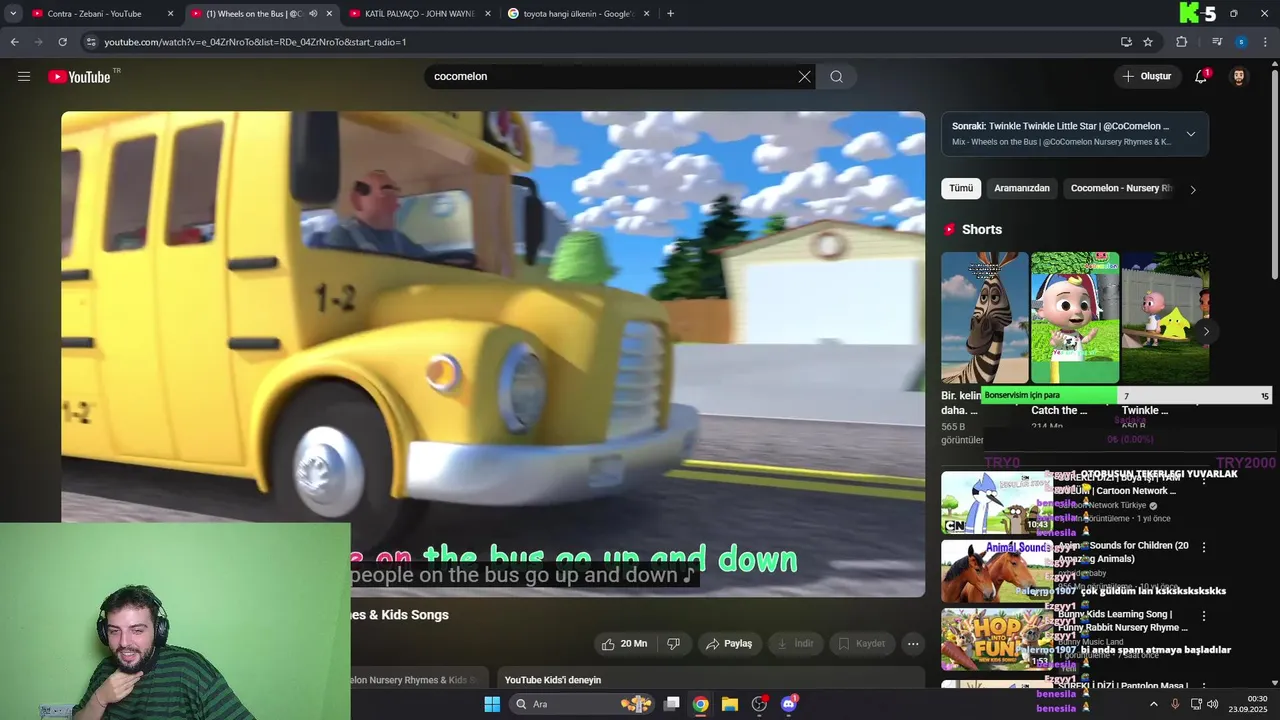
Task: View site information in address bar
Action: [x=91, y=42]
